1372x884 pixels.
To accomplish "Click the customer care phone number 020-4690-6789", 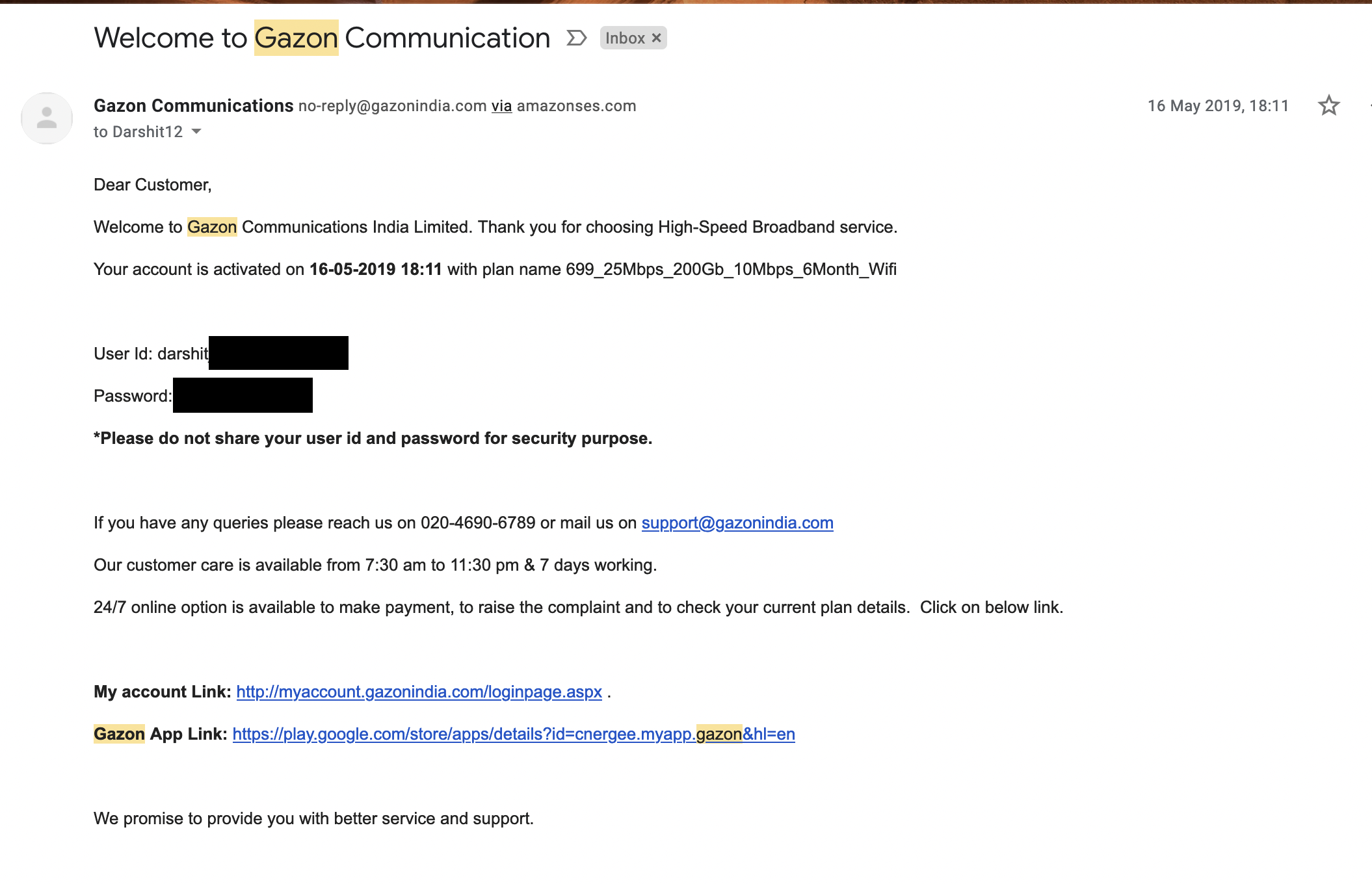I will (x=478, y=523).
